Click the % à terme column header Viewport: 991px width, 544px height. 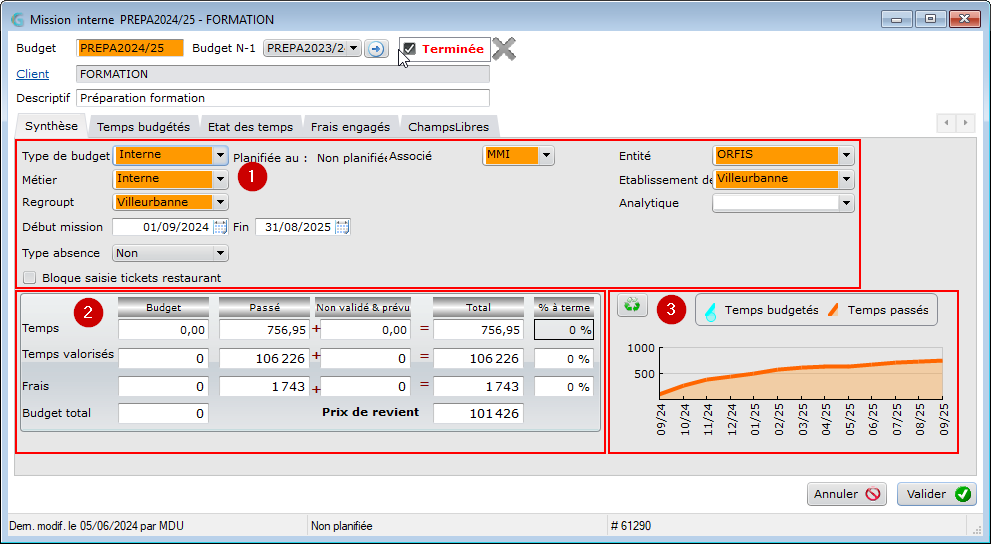pyautogui.click(x=564, y=307)
